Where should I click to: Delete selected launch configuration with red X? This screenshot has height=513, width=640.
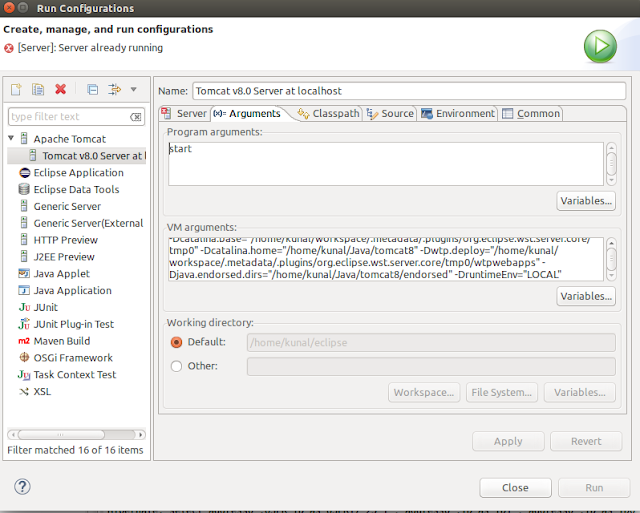(60, 89)
